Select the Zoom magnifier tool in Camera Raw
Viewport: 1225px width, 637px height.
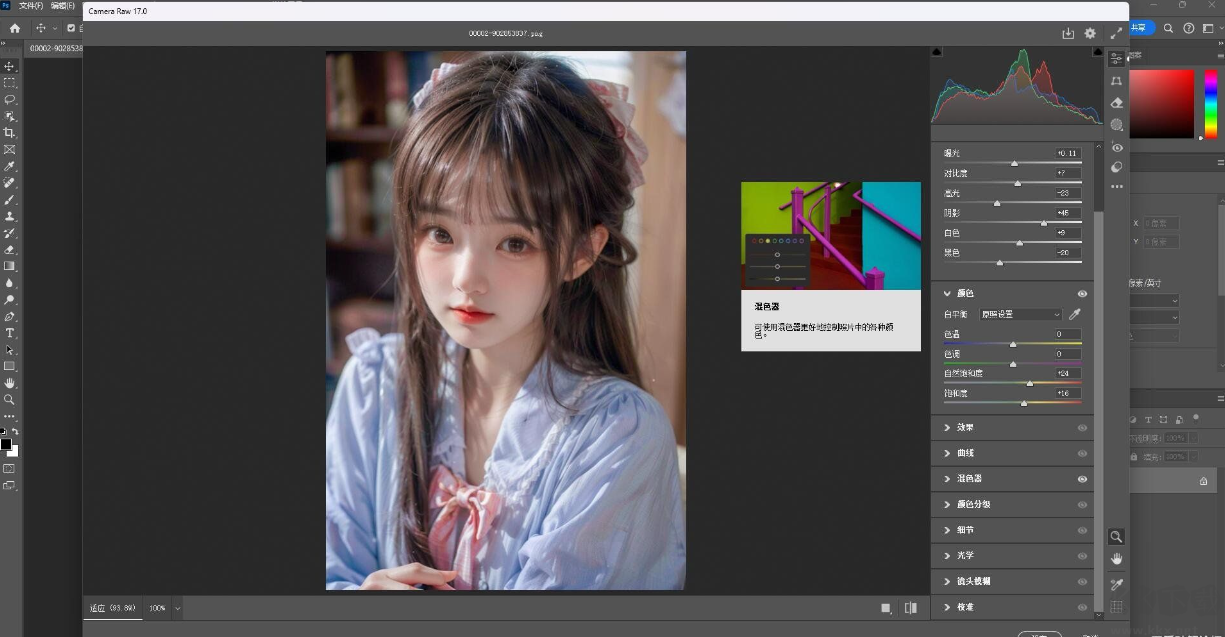1116,537
